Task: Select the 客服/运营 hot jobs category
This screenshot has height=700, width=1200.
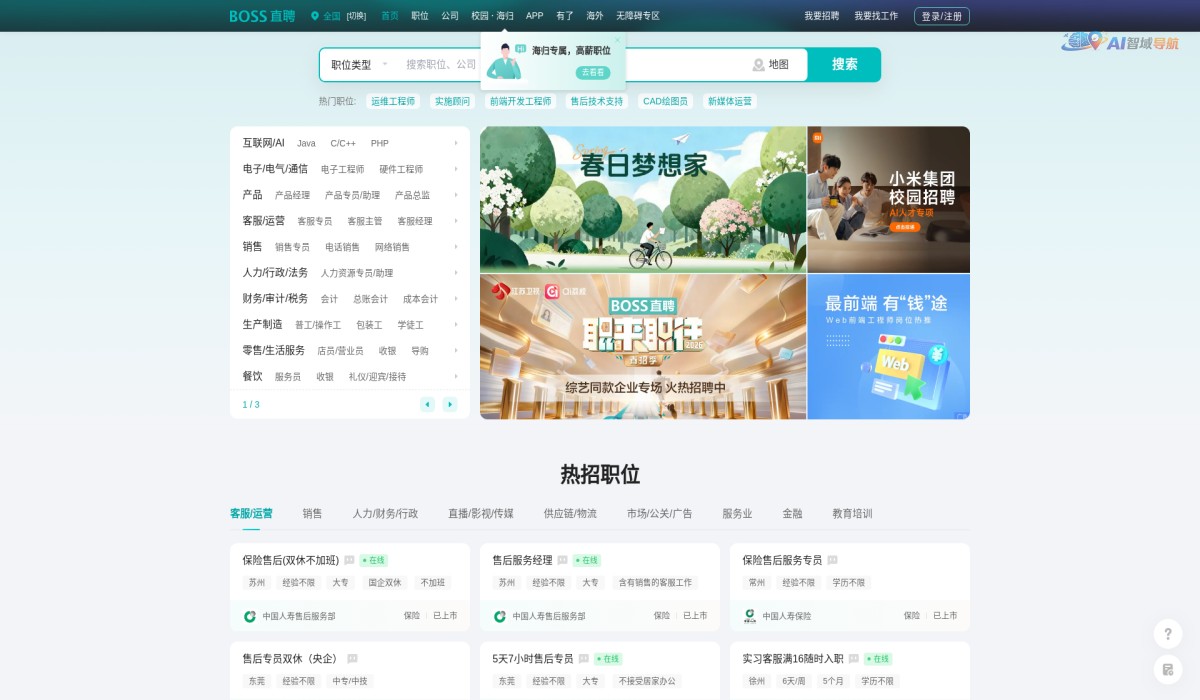Action: click(252, 512)
